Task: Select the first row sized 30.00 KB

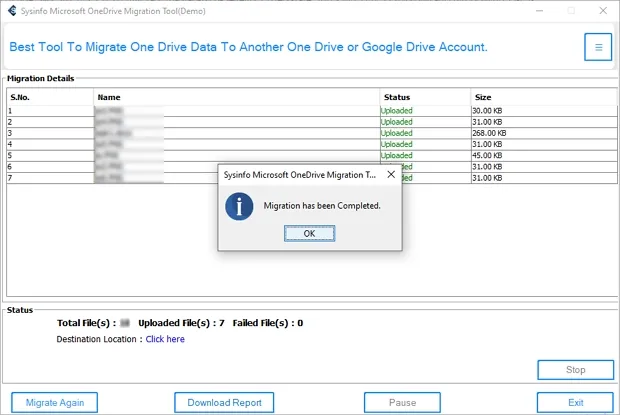Action: click(489, 111)
